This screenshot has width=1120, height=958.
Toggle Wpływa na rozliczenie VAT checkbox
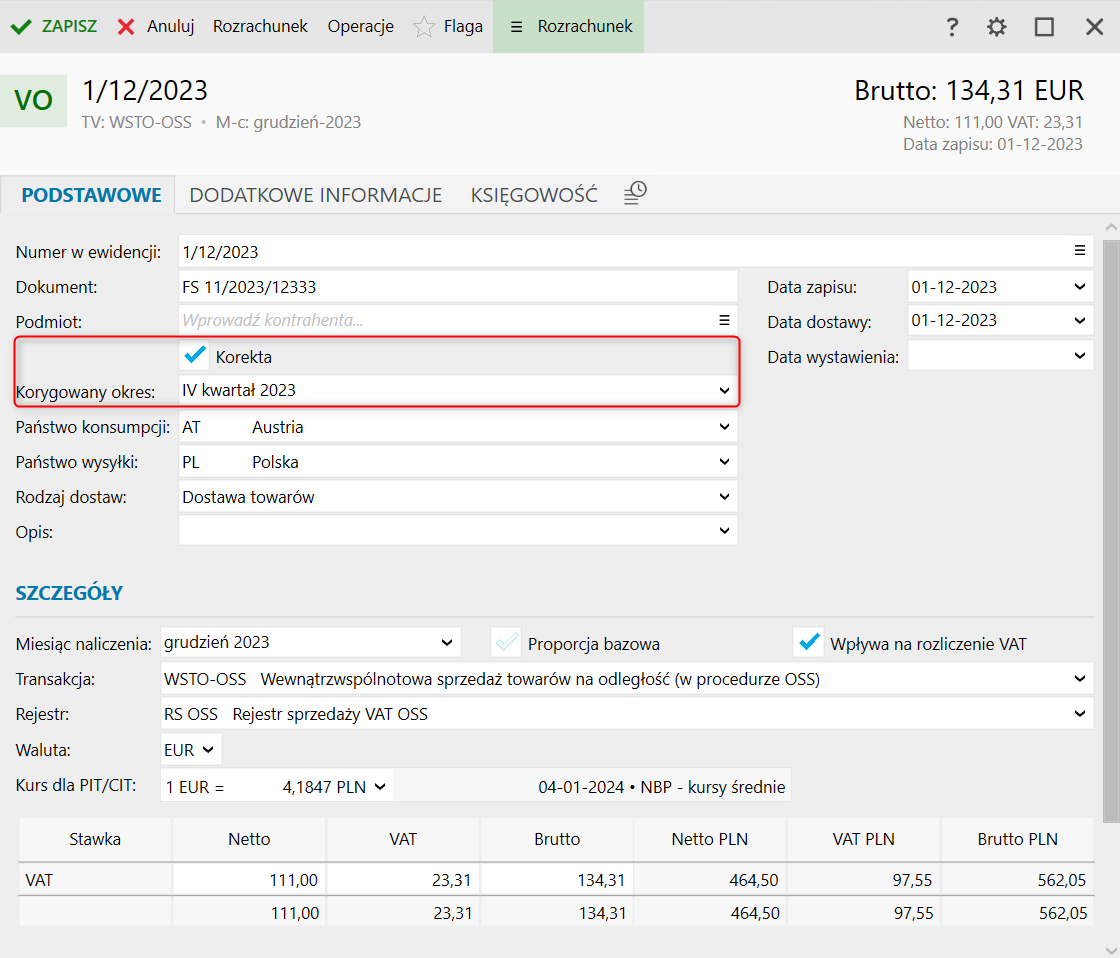808,642
